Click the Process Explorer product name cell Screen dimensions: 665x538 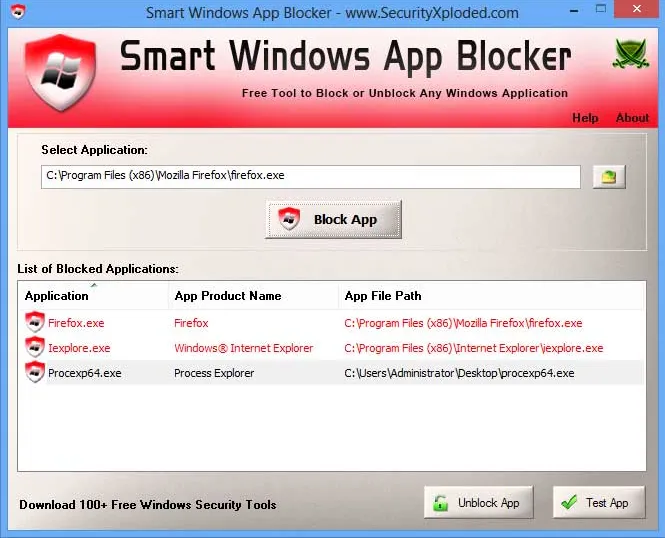pyautogui.click(x=214, y=373)
